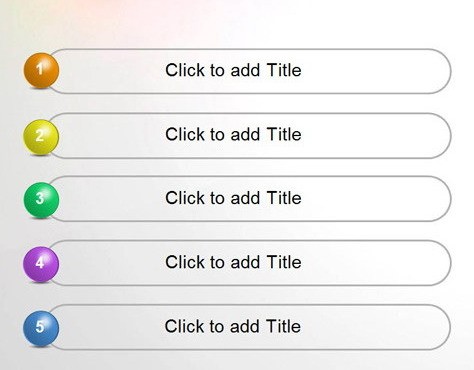This screenshot has width=474, height=370.
Task: Pick the white numeral 5 on the blue sphere
Action: click(x=40, y=327)
